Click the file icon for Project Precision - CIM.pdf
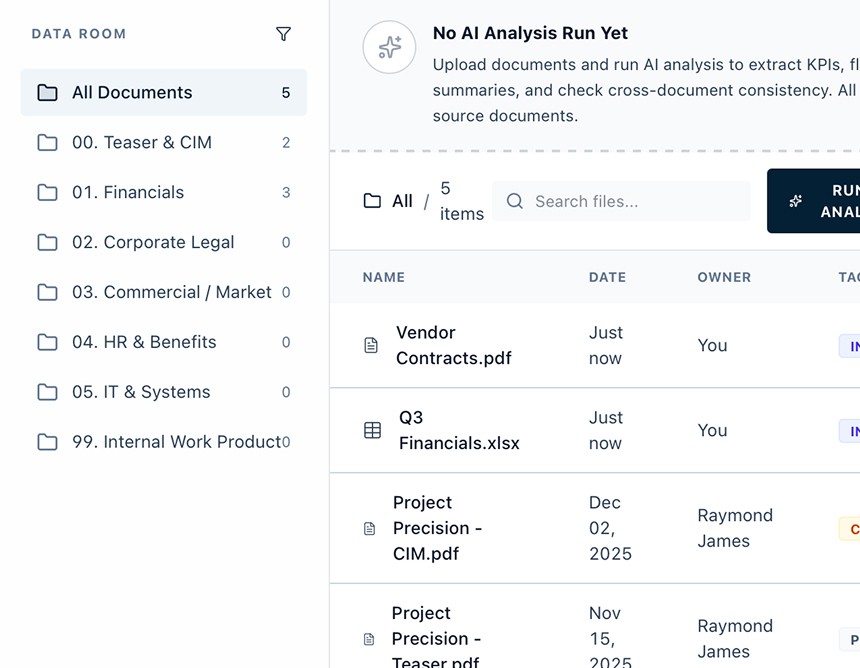 [x=370, y=528]
